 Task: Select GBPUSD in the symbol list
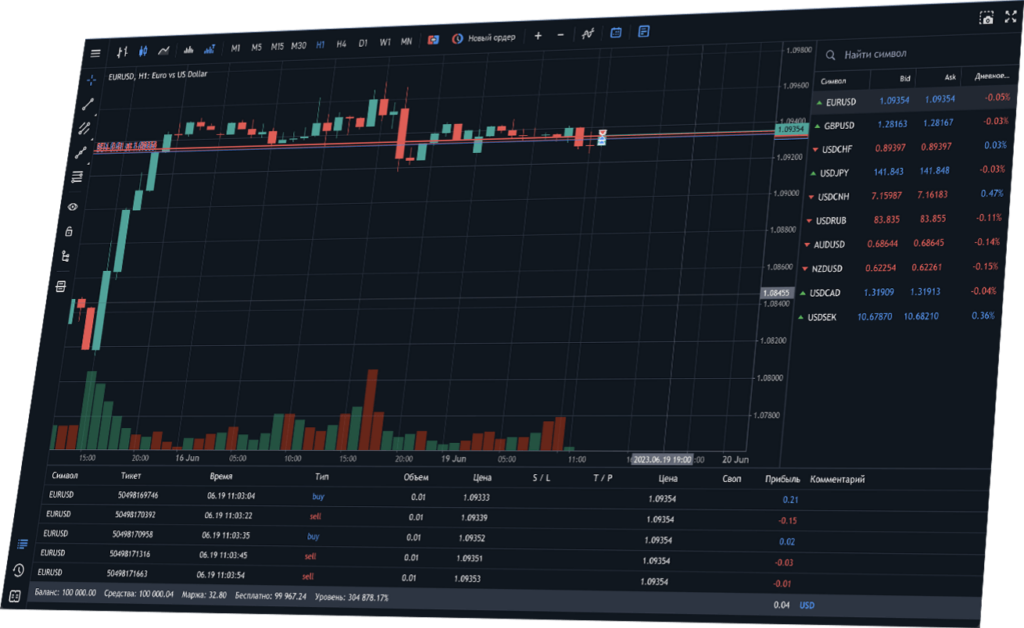click(x=838, y=125)
